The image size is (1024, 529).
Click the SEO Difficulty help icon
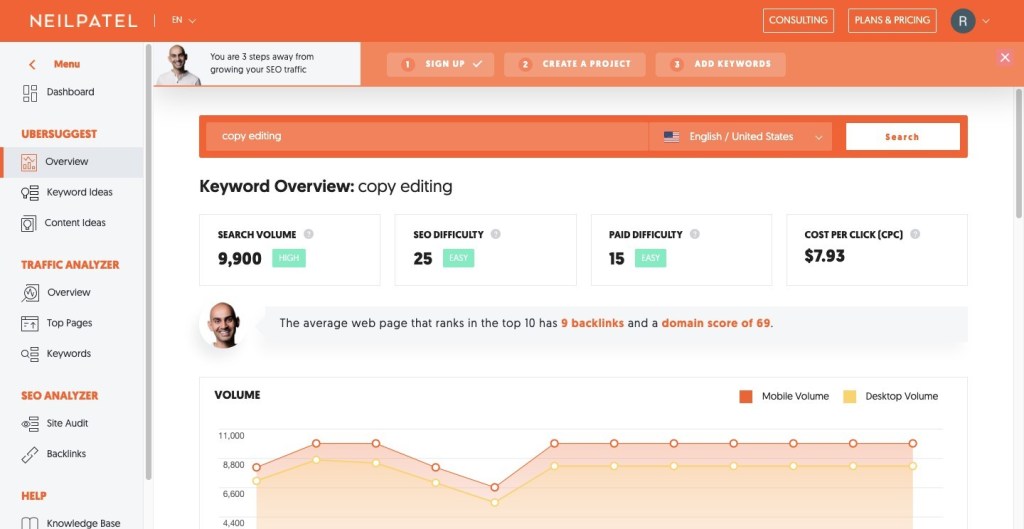[496, 234]
